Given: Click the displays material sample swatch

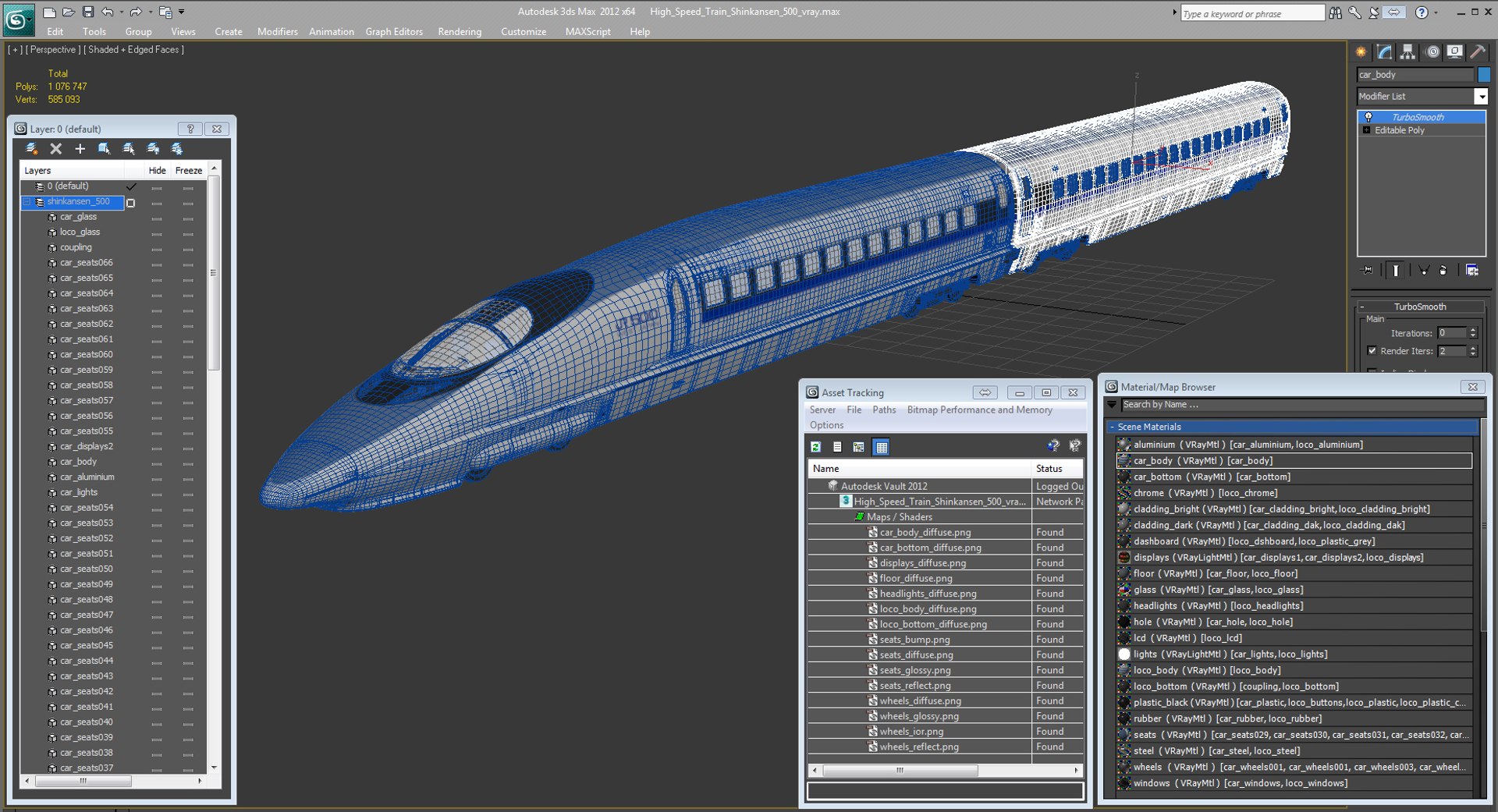Looking at the screenshot, I should 1124,558.
